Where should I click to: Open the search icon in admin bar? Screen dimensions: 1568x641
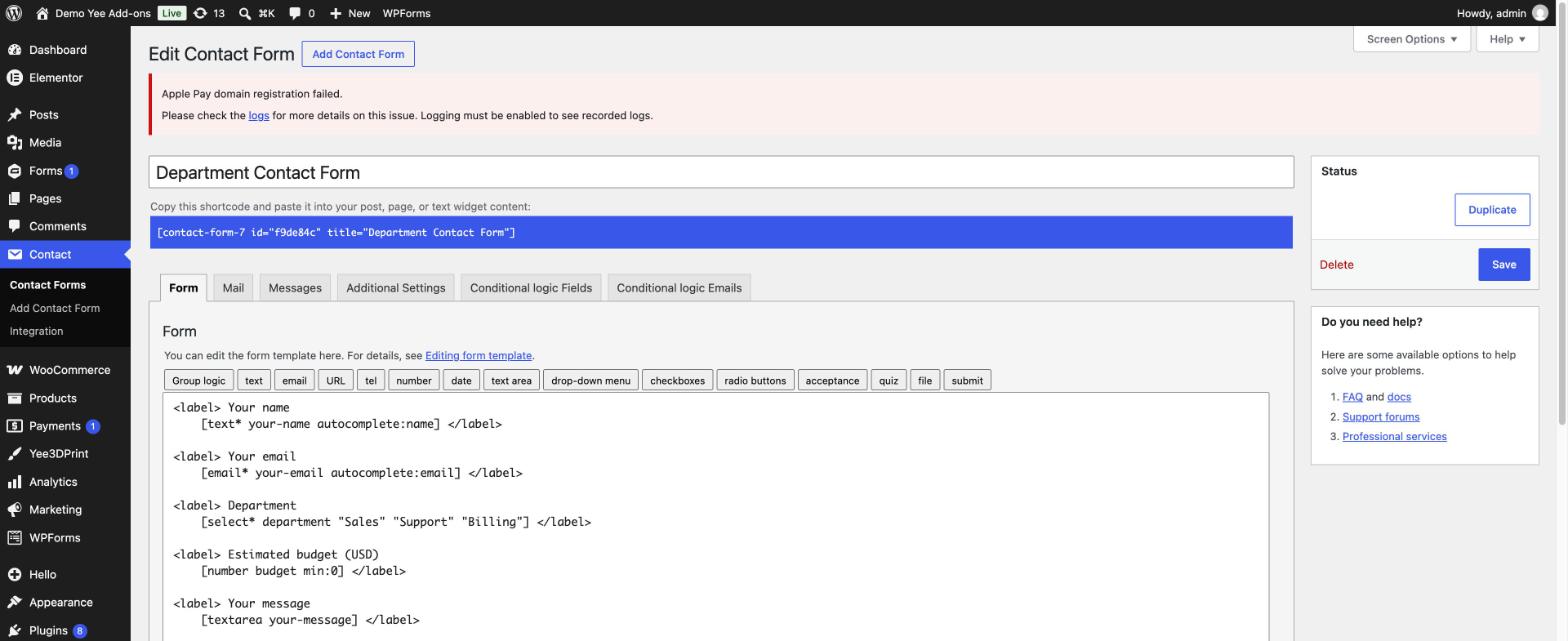point(245,13)
